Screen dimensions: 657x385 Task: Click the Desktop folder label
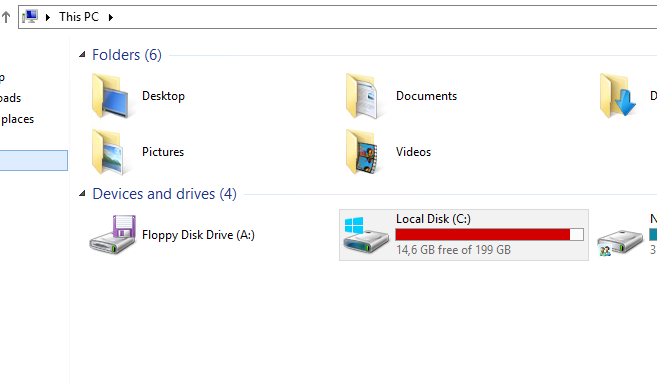coord(163,96)
